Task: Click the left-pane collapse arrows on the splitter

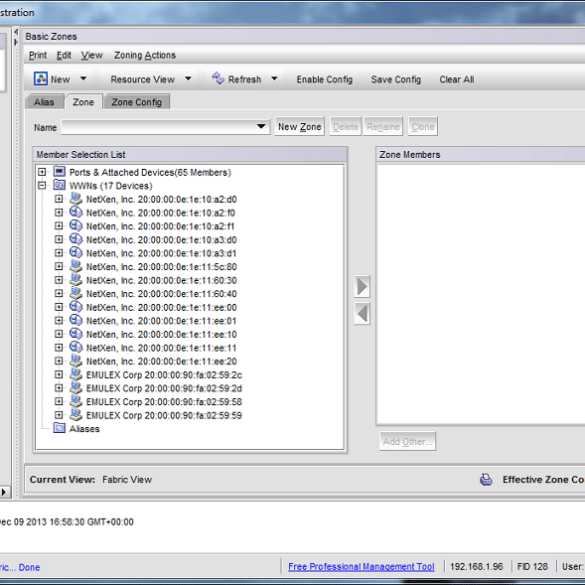Action: click(x=16, y=37)
